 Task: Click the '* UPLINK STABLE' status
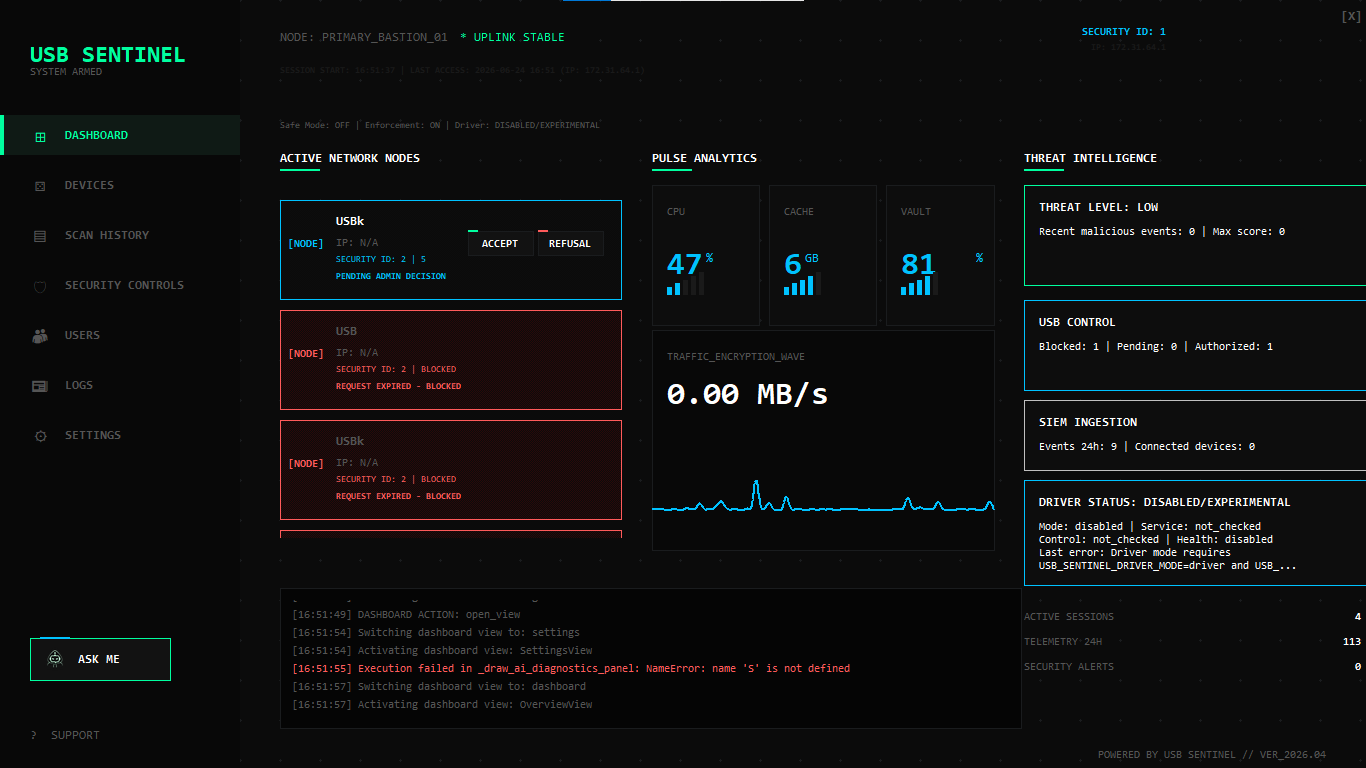point(512,38)
